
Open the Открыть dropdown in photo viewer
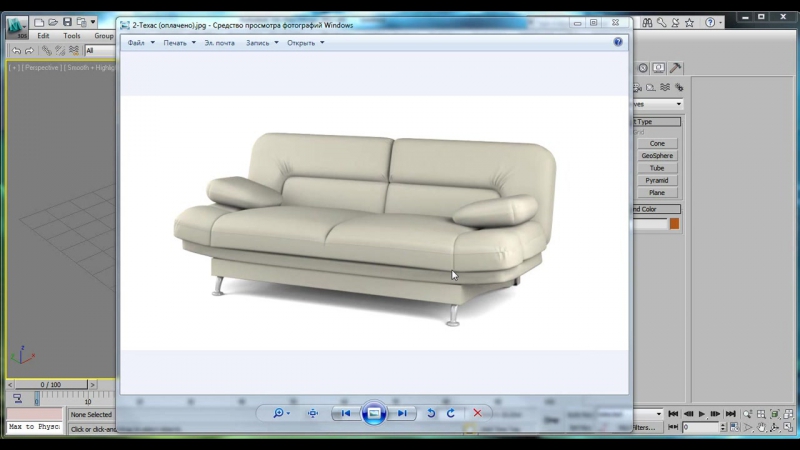tap(305, 43)
